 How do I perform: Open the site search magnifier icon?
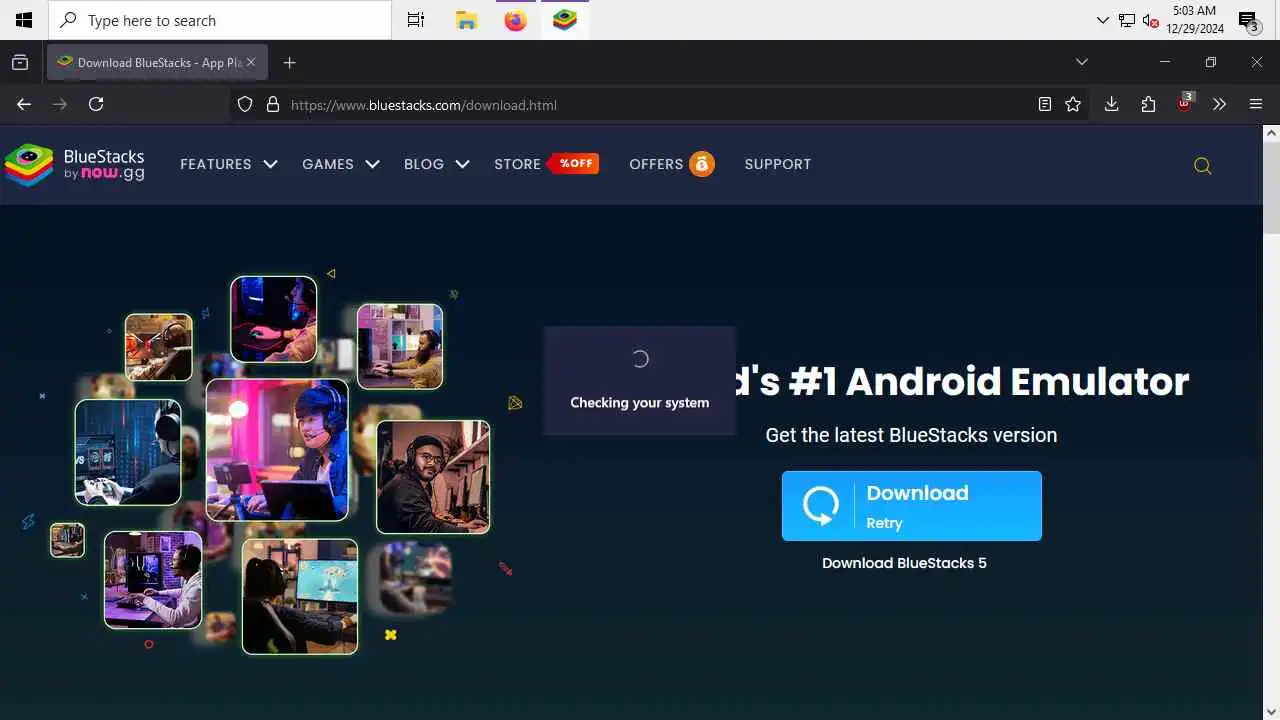[x=1203, y=166]
